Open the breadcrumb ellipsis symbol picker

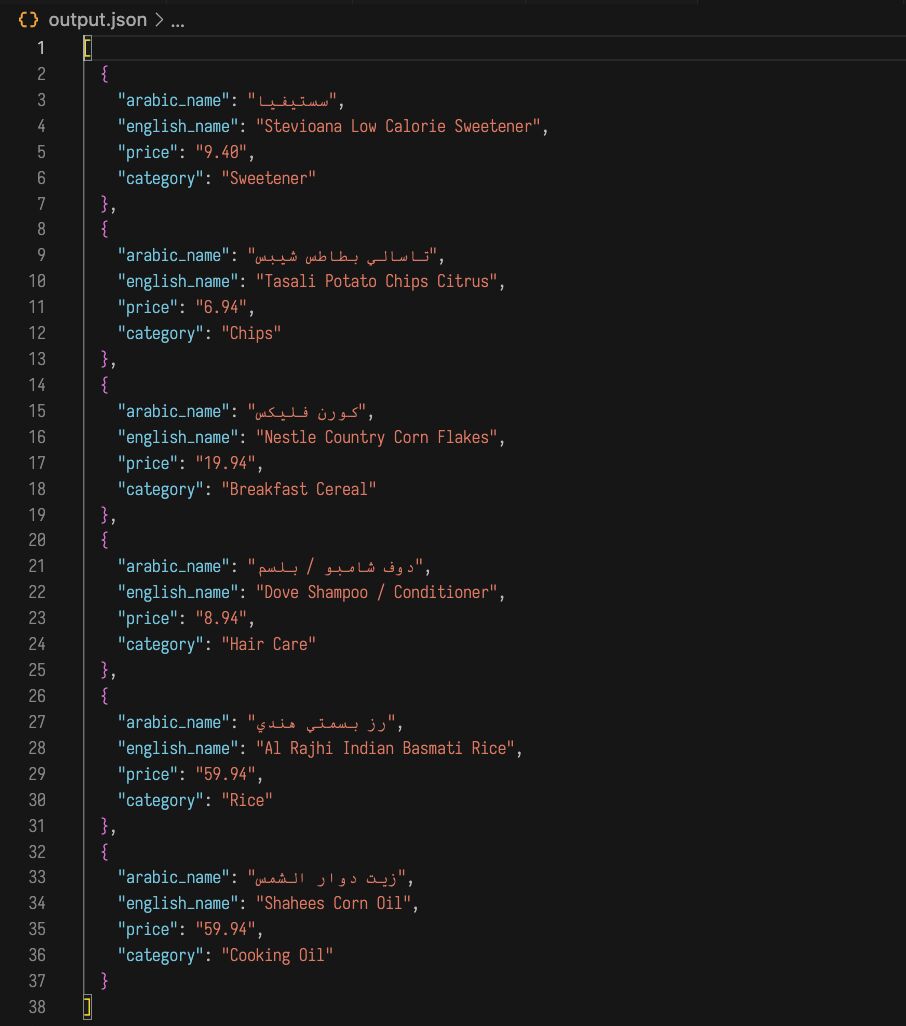click(178, 20)
